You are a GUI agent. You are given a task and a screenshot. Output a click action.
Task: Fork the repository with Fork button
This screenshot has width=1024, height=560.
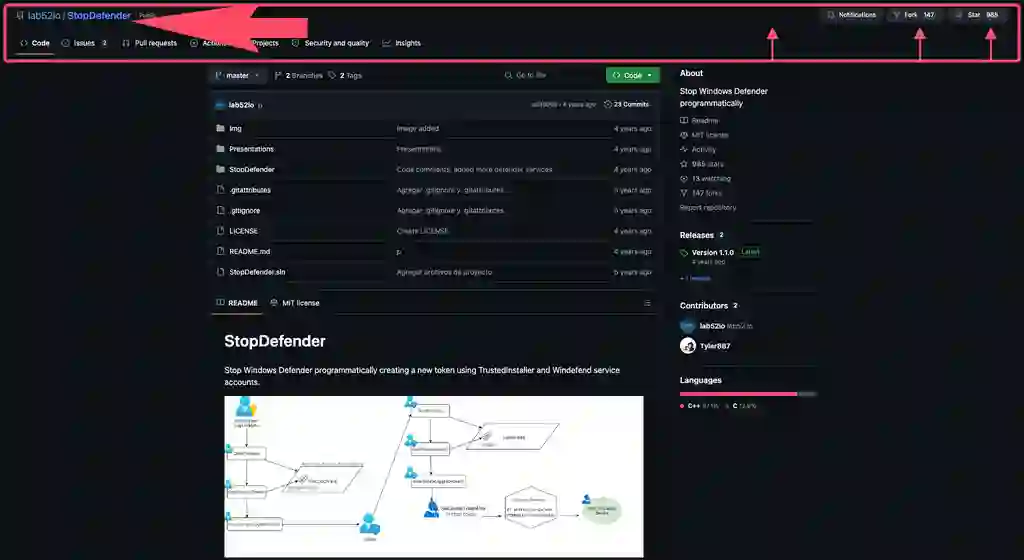click(x=914, y=15)
